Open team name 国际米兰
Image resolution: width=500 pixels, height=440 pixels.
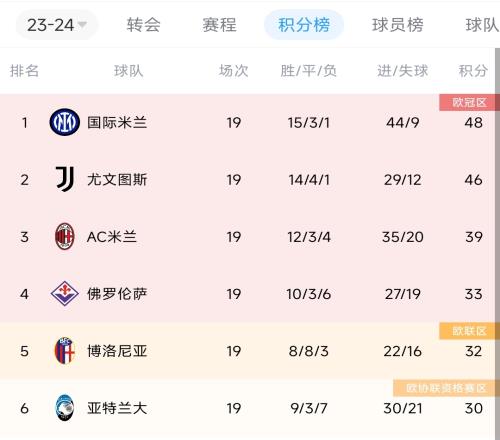coord(117,122)
